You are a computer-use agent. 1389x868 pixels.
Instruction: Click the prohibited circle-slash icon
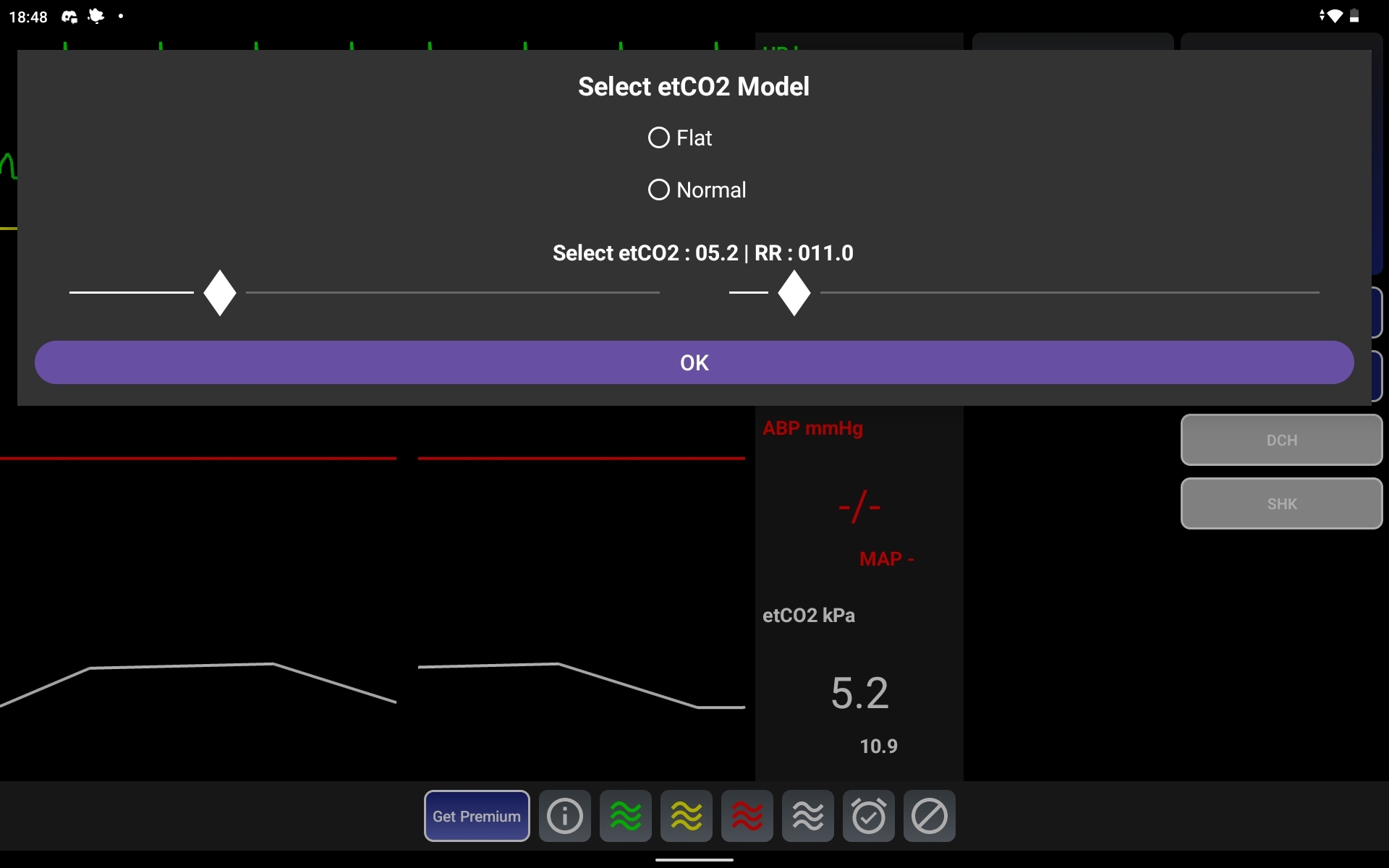point(929,816)
